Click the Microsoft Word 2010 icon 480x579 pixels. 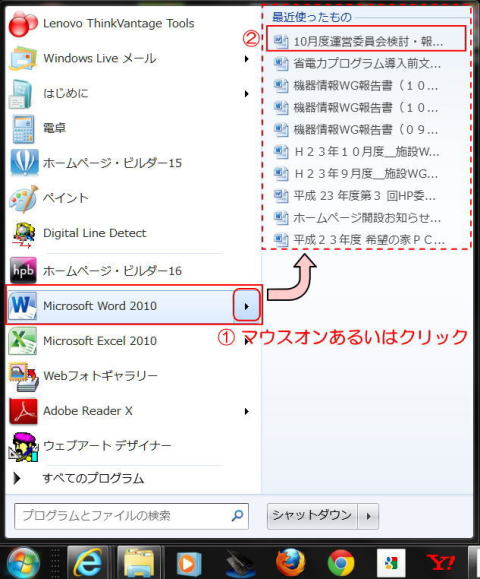[23, 306]
